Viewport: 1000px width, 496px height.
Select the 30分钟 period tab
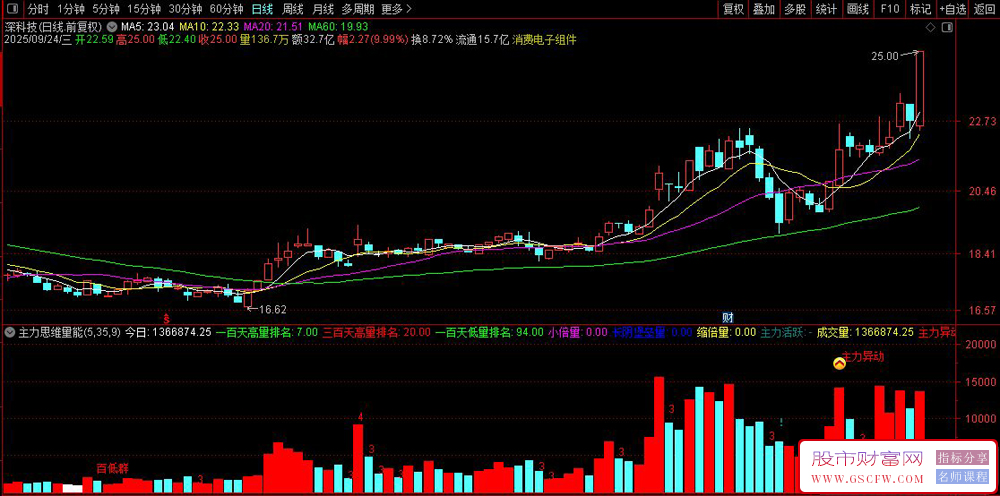pyautogui.click(x=185, y=9)
